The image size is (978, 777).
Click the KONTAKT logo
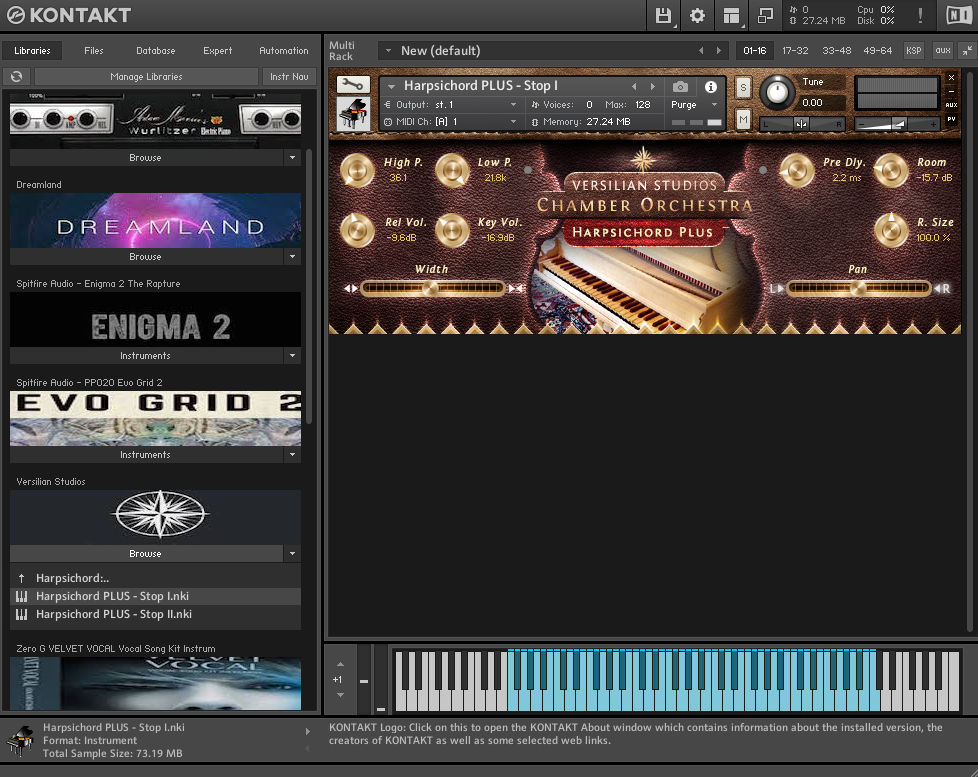pos(69,15)
